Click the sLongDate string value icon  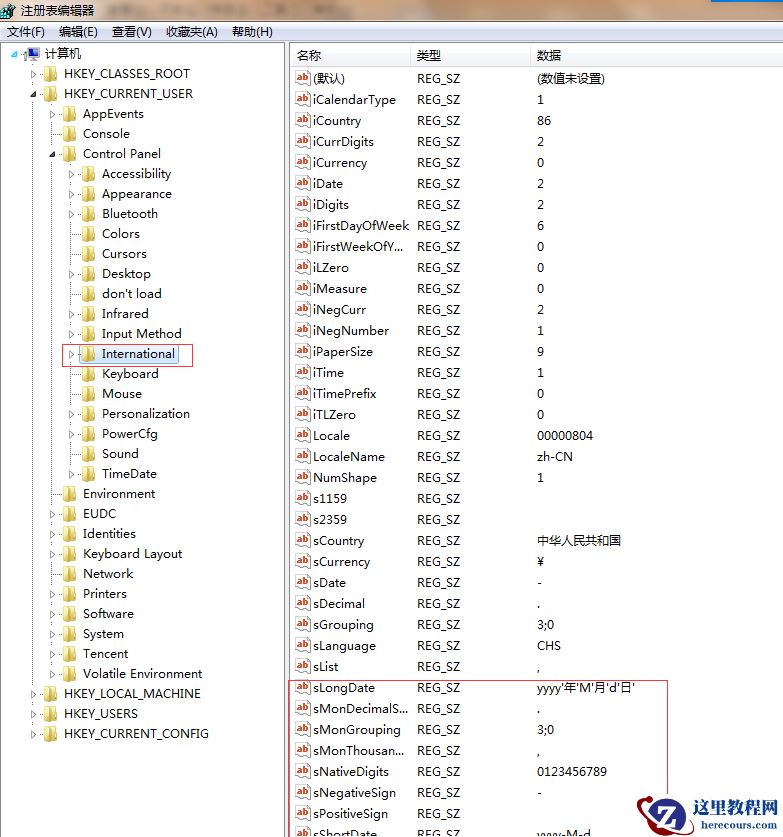(303, 688)
